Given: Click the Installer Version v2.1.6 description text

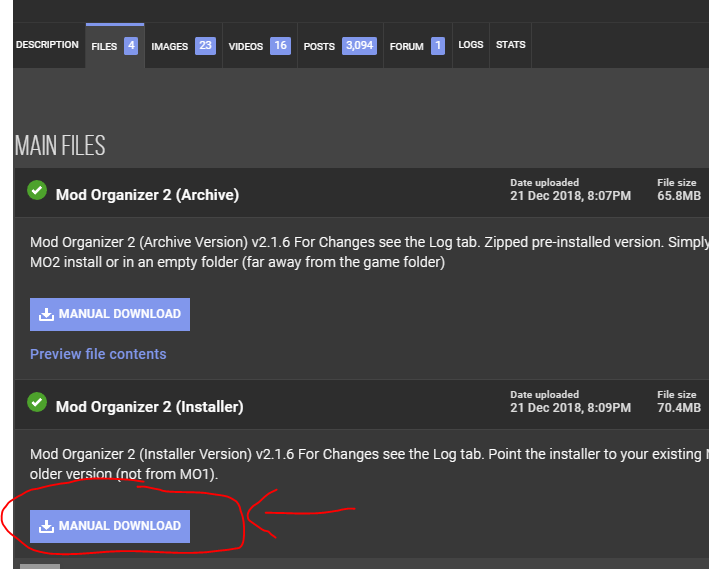Looking at the screenshot, I should (x=369, y=464).
